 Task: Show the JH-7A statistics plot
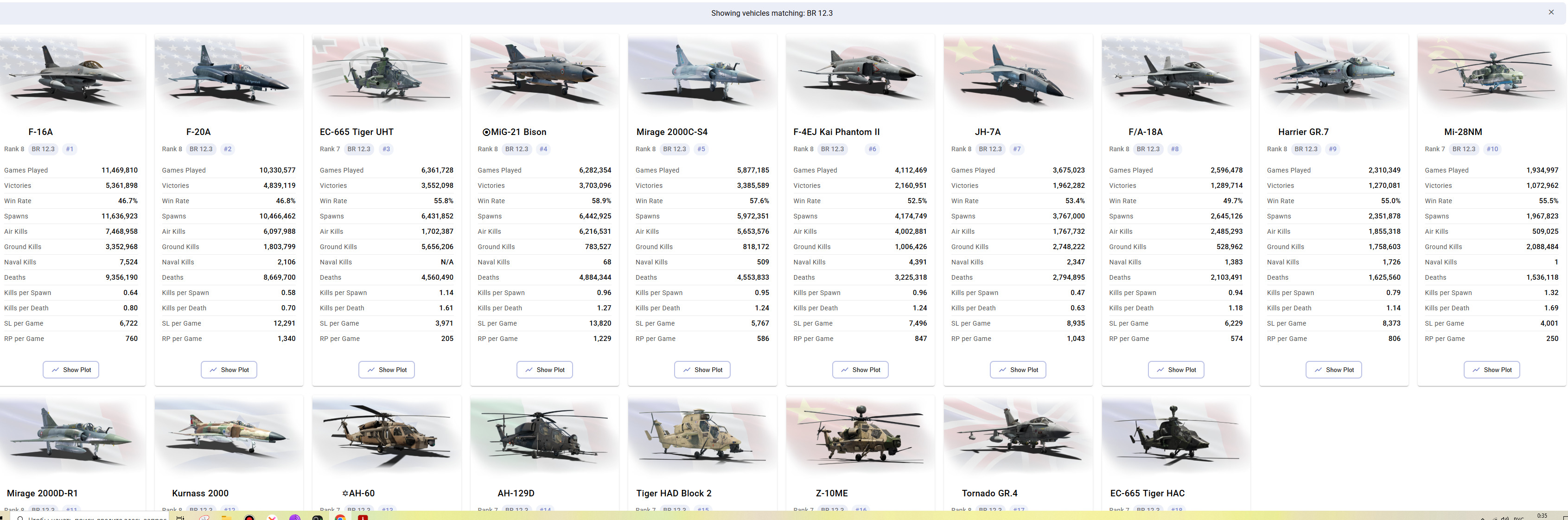point(1018,370)
